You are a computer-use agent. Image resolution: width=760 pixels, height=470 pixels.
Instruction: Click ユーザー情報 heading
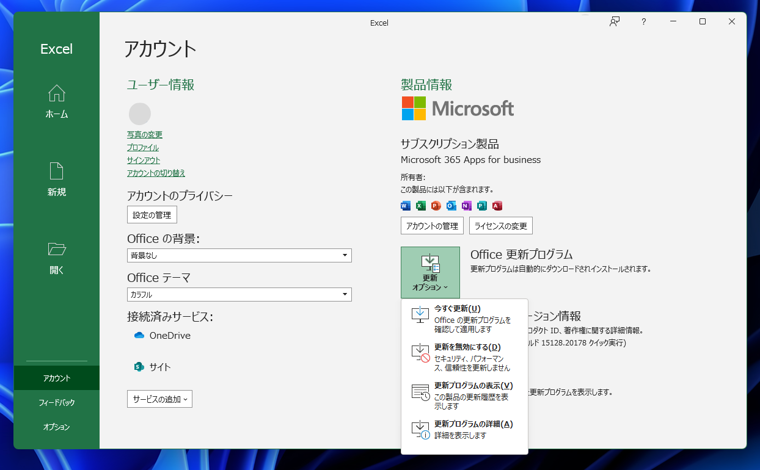point(160,85)
